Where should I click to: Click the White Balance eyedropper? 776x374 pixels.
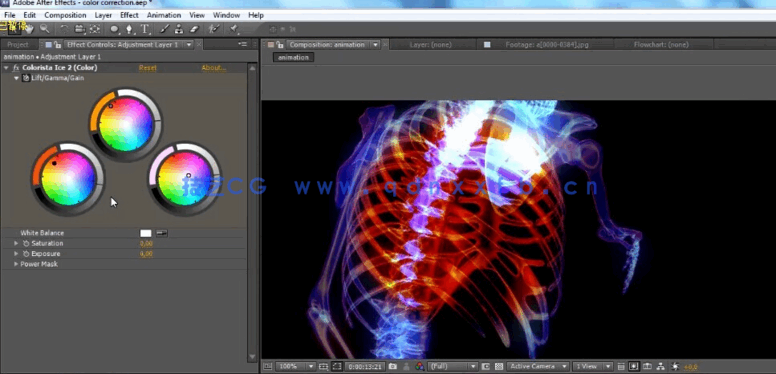click(162, 233)
